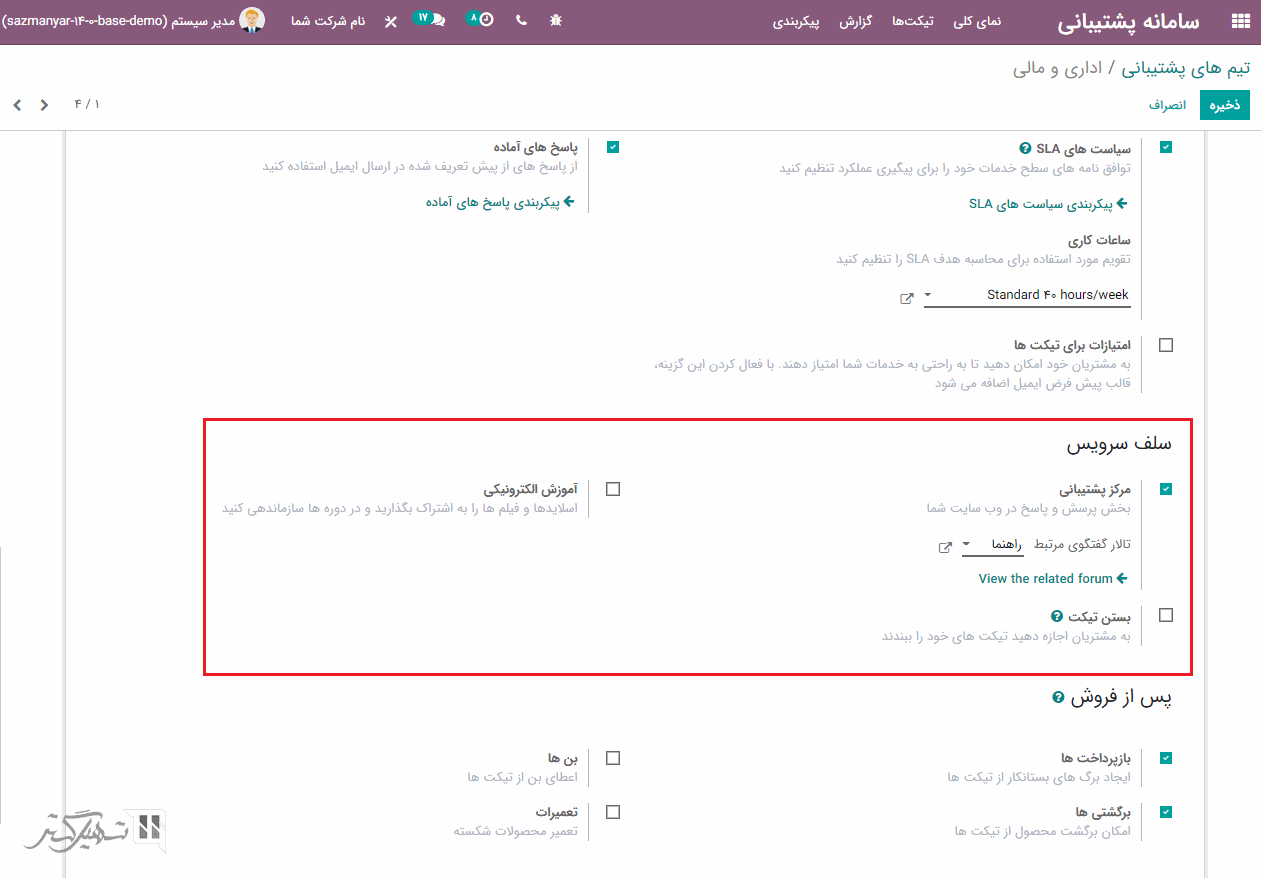Open the راهنما related forum dropdown

point(992,545)
